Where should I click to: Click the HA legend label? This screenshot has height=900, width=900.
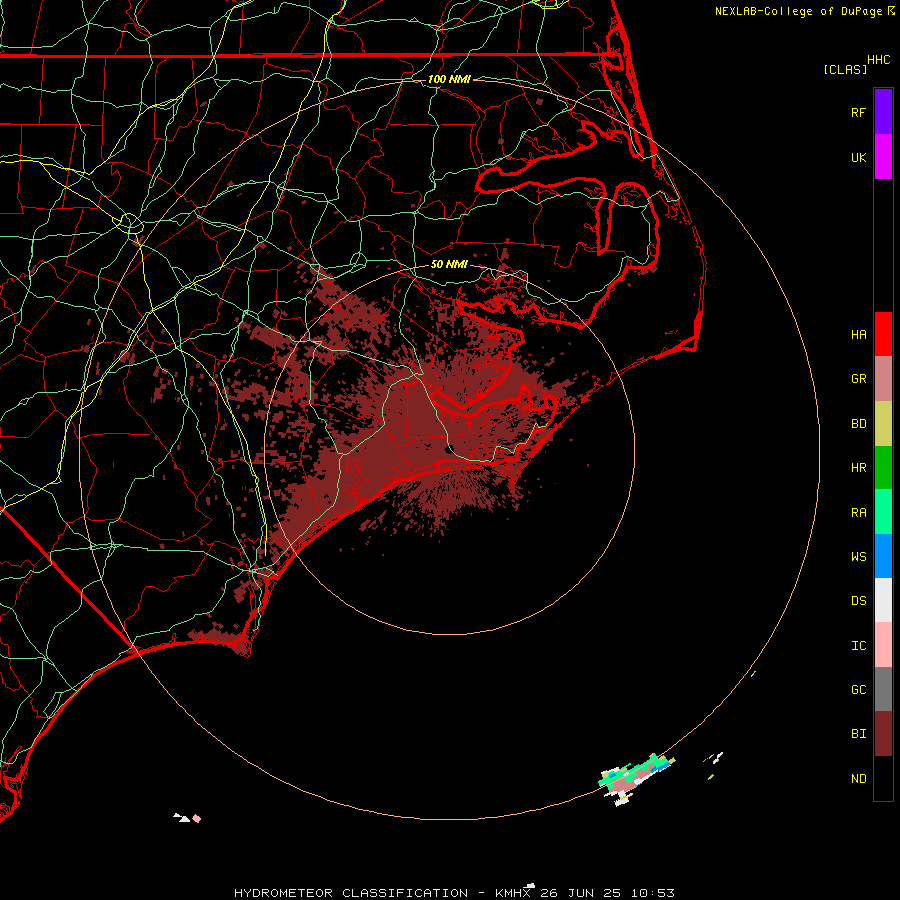858,334
